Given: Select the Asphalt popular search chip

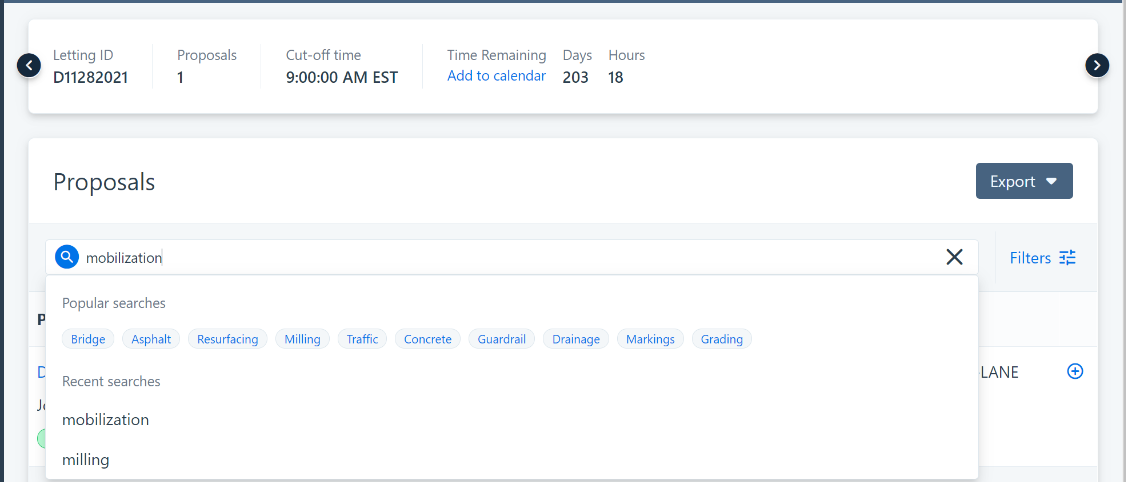Looking at the screenshot, I should (x=151, y=339).
